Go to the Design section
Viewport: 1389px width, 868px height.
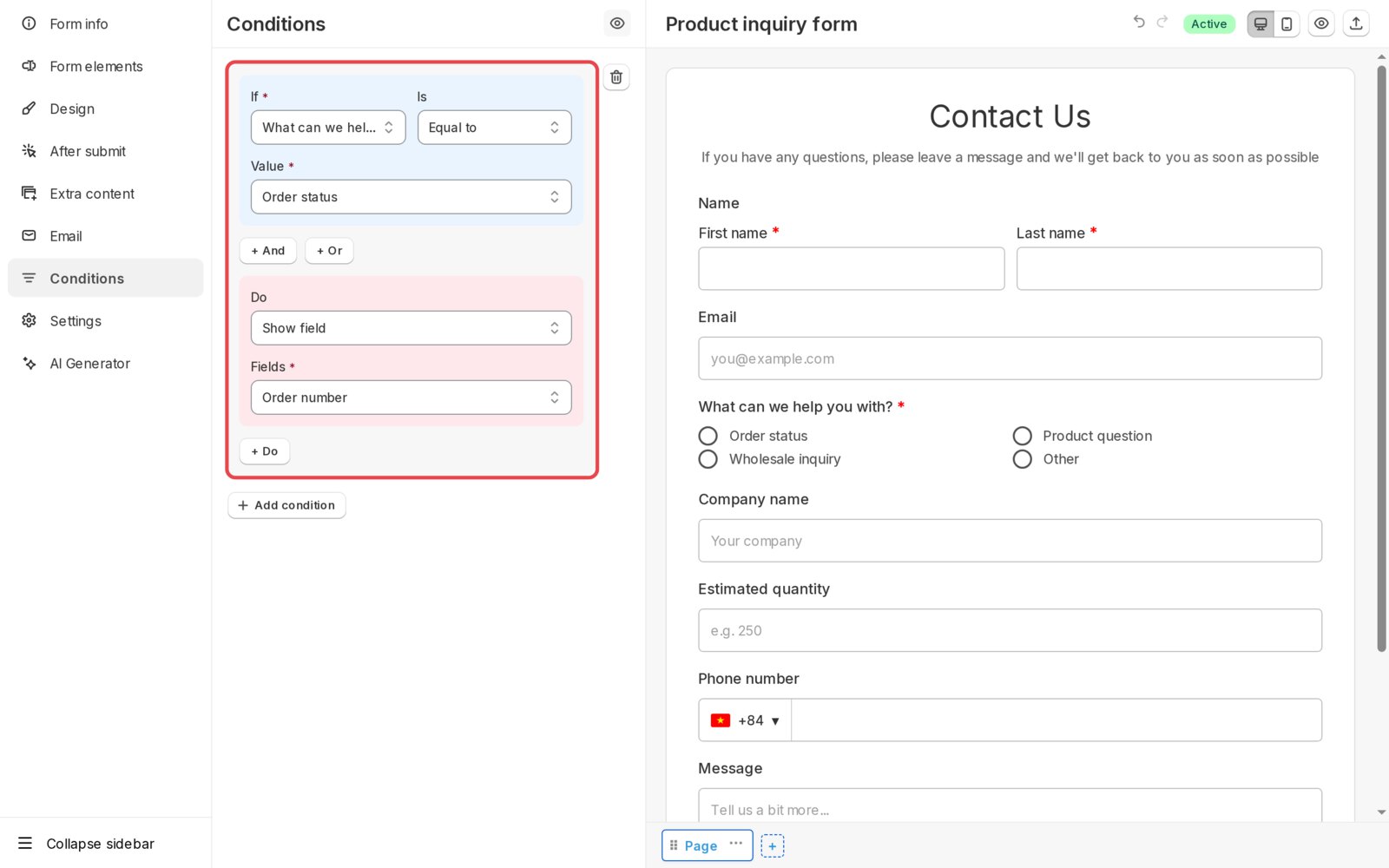click(106, 108)
